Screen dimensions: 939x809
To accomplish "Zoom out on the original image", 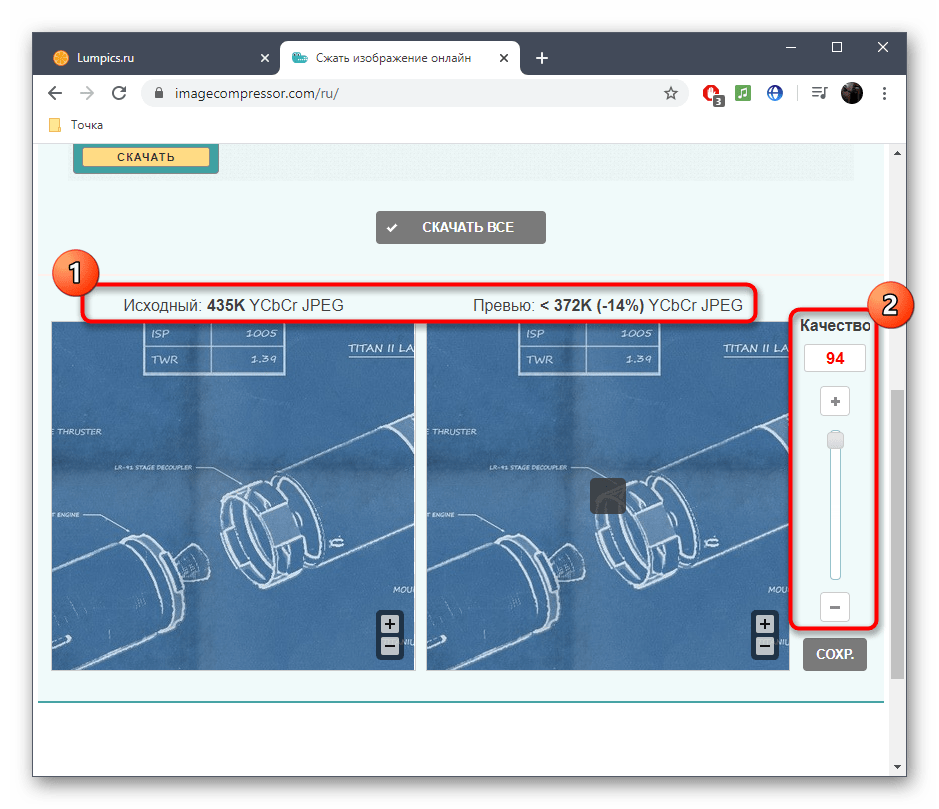I will point(390,647).
